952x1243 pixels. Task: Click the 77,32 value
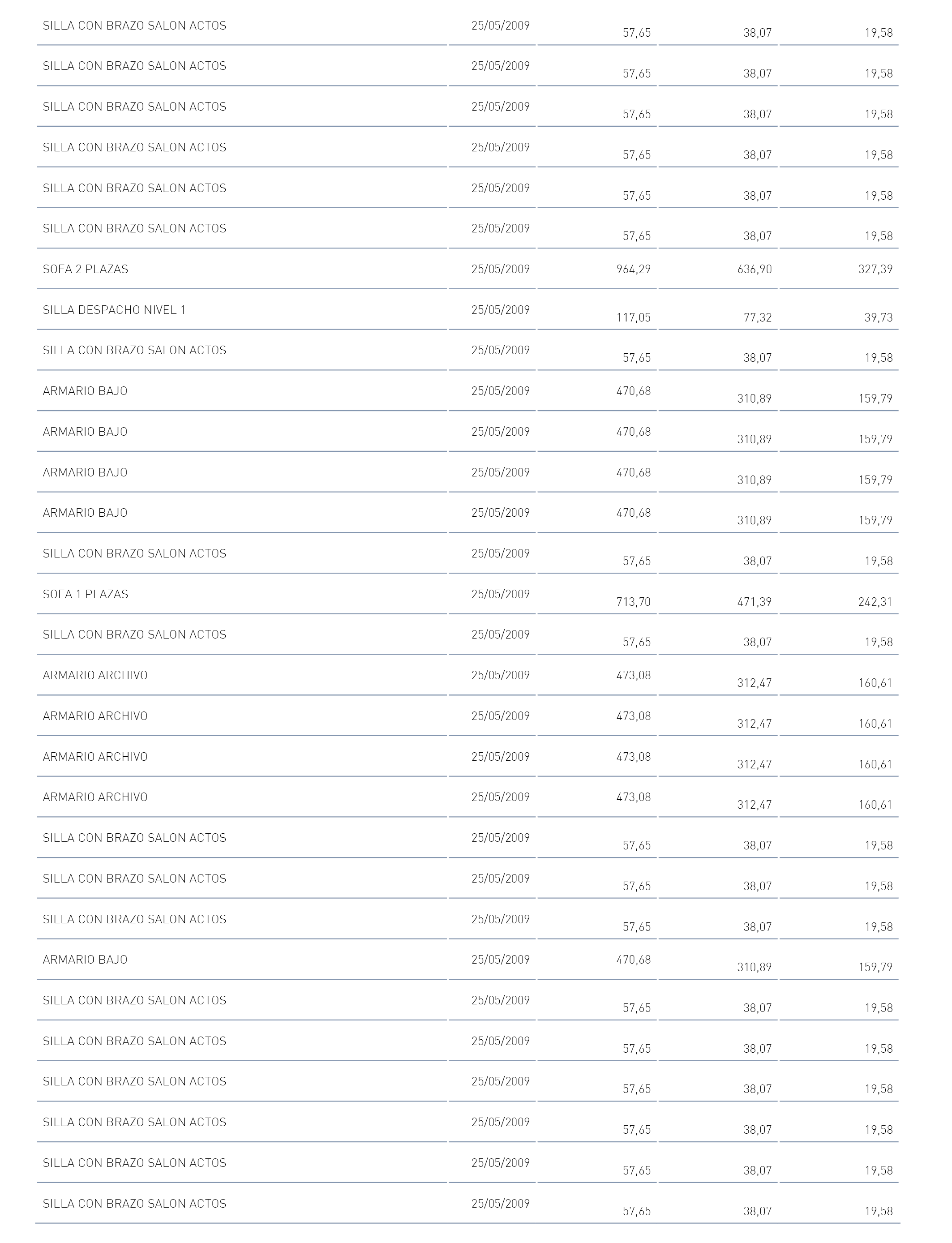pyautogui.click(x=758, y=317)
